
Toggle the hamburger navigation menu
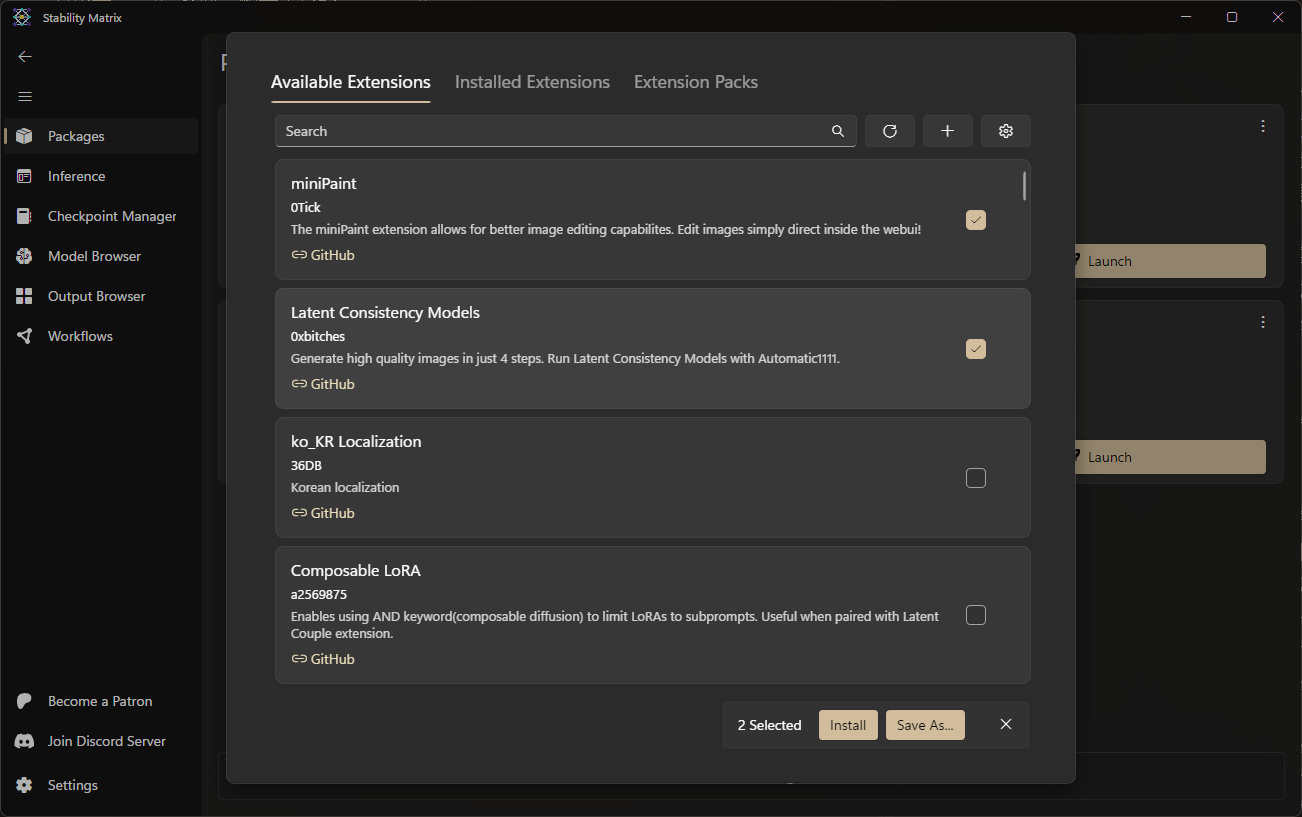point(25,96)
